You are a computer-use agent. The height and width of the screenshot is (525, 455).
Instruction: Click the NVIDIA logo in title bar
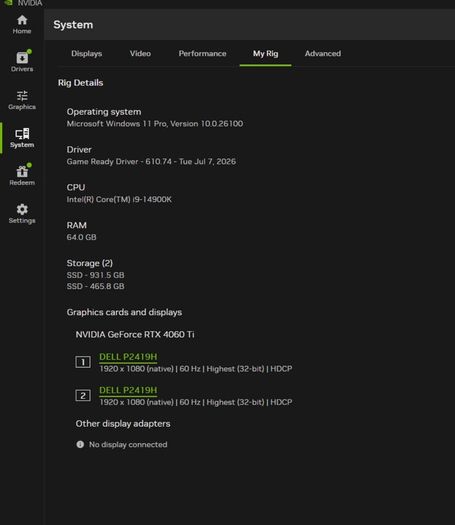[x=8, y=3]
